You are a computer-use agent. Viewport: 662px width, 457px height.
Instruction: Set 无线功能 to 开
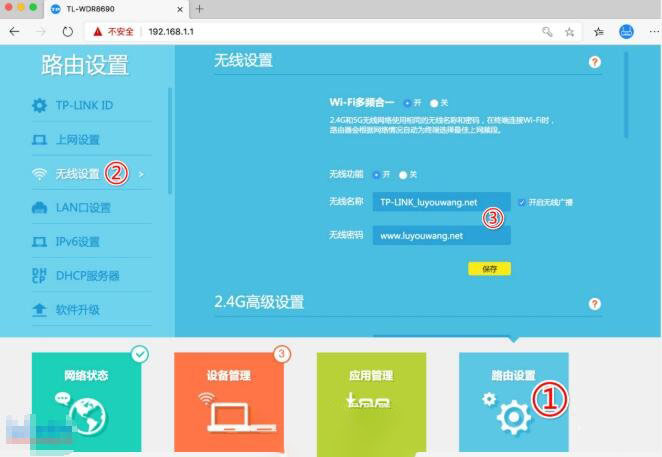point(376,175)
